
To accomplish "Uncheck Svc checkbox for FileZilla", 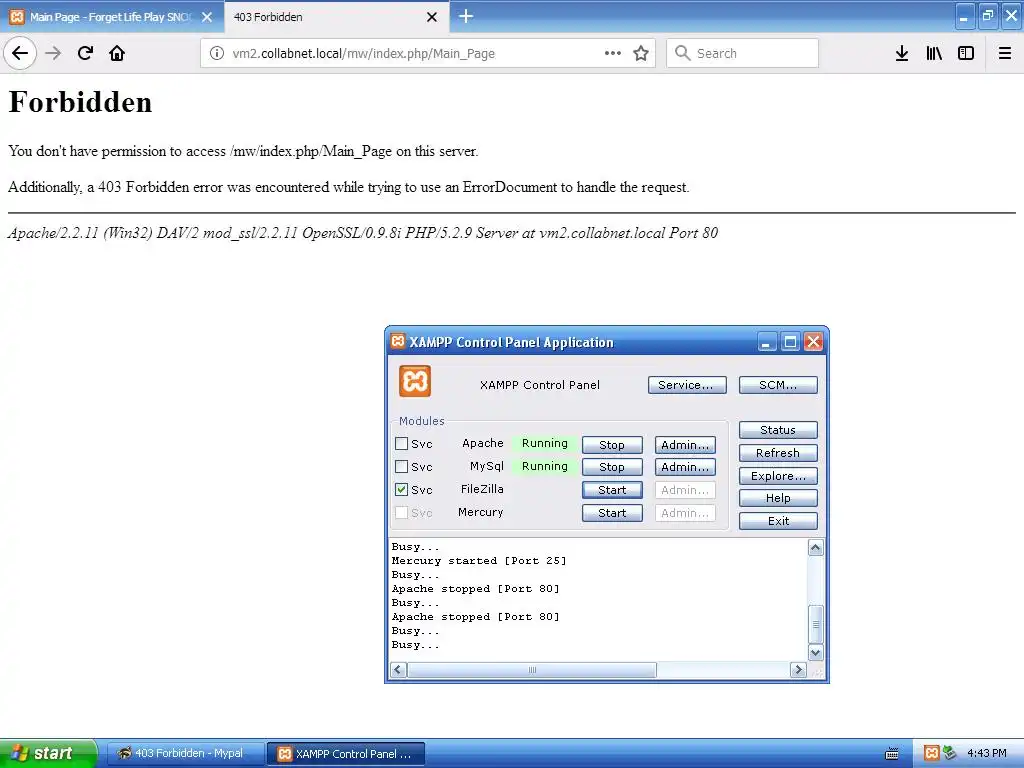I will coord(402,489).
